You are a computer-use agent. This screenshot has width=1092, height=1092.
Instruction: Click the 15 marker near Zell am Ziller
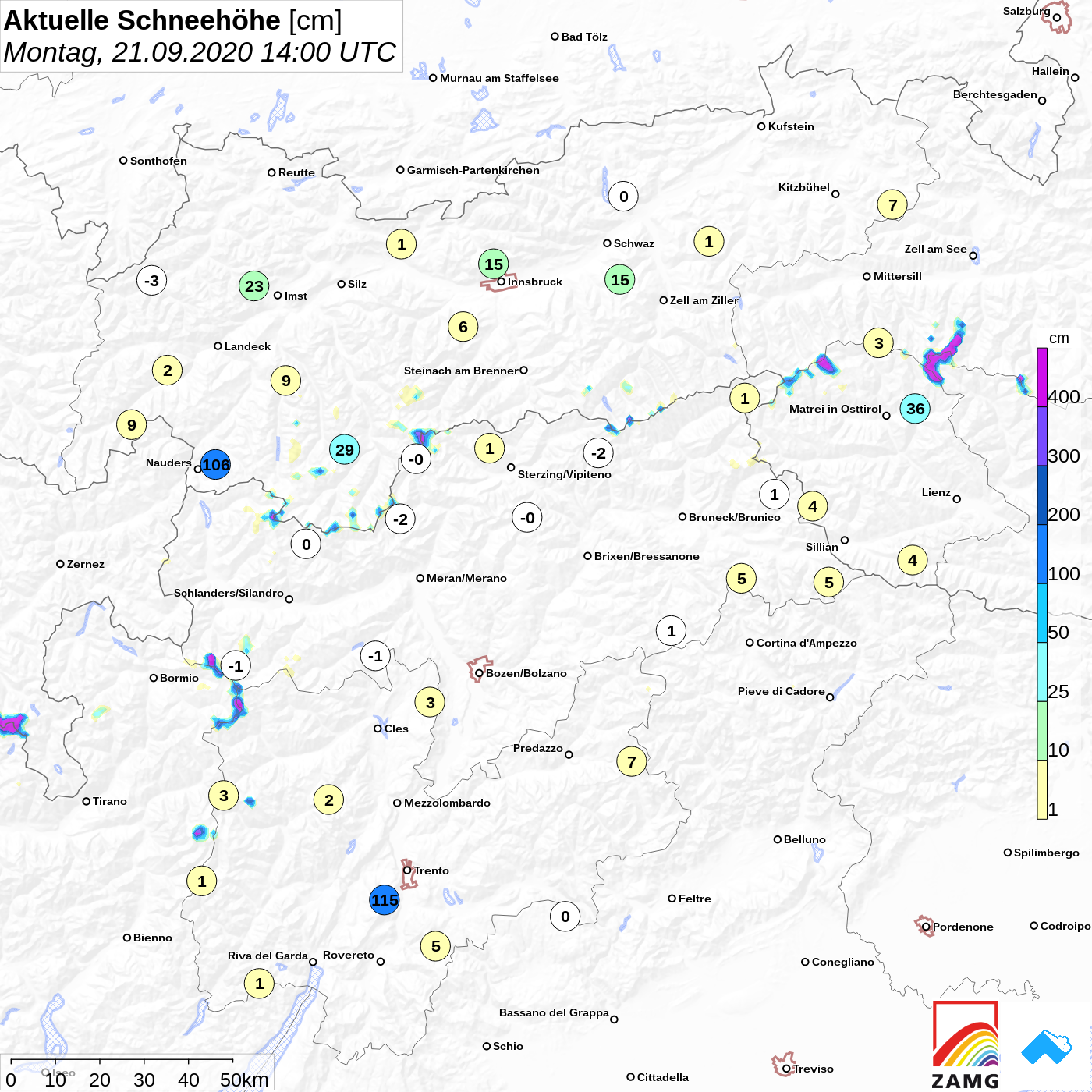coord(620,280)
